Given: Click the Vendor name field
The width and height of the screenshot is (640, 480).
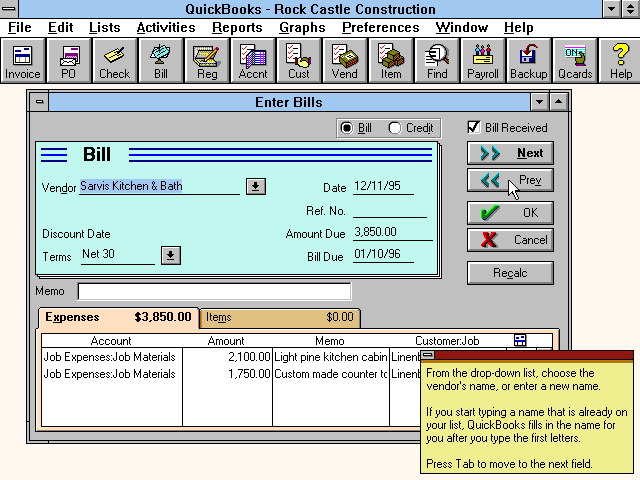Looking at the screenshot, I should [x=160, y=186].
